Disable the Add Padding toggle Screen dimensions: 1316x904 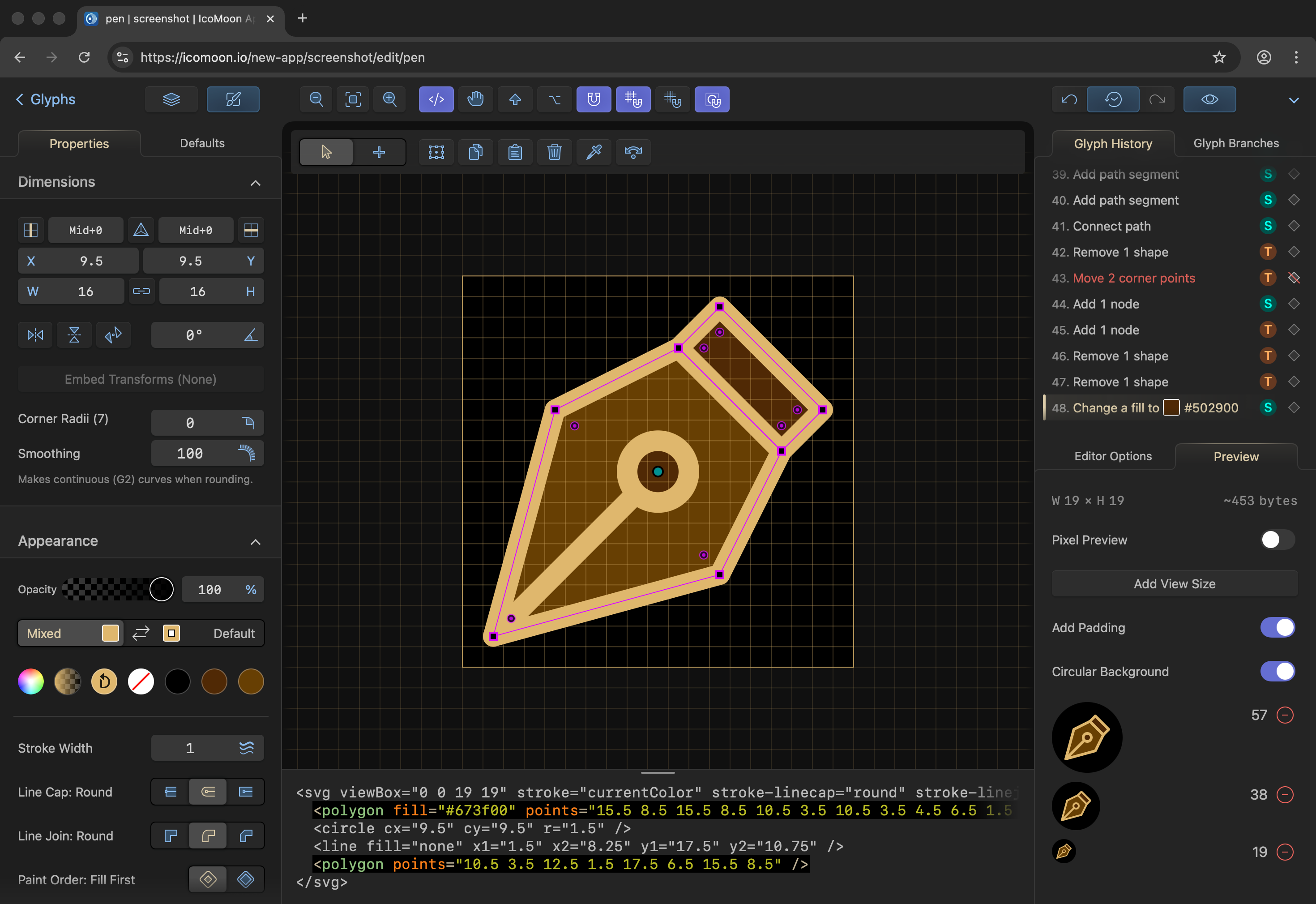[1278, 627]
